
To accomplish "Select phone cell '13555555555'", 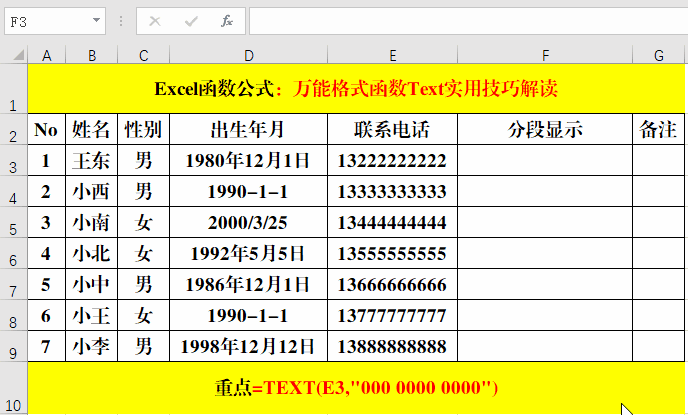I will [392, 254].
